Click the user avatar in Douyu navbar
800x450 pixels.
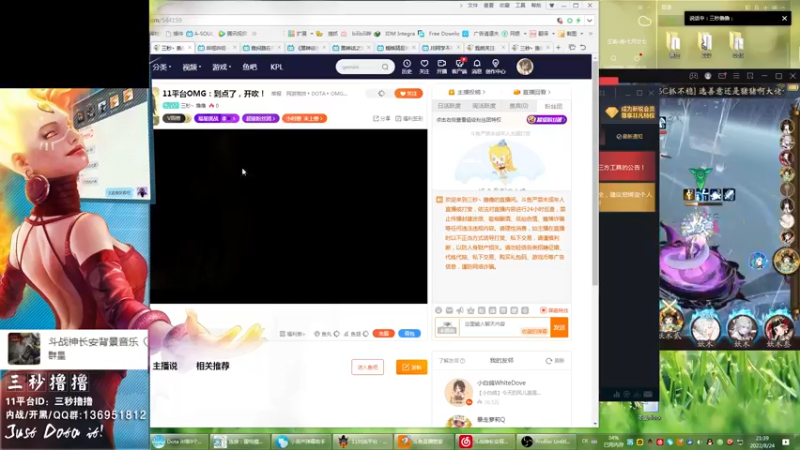pyautogui.click(x=524, y=66)
